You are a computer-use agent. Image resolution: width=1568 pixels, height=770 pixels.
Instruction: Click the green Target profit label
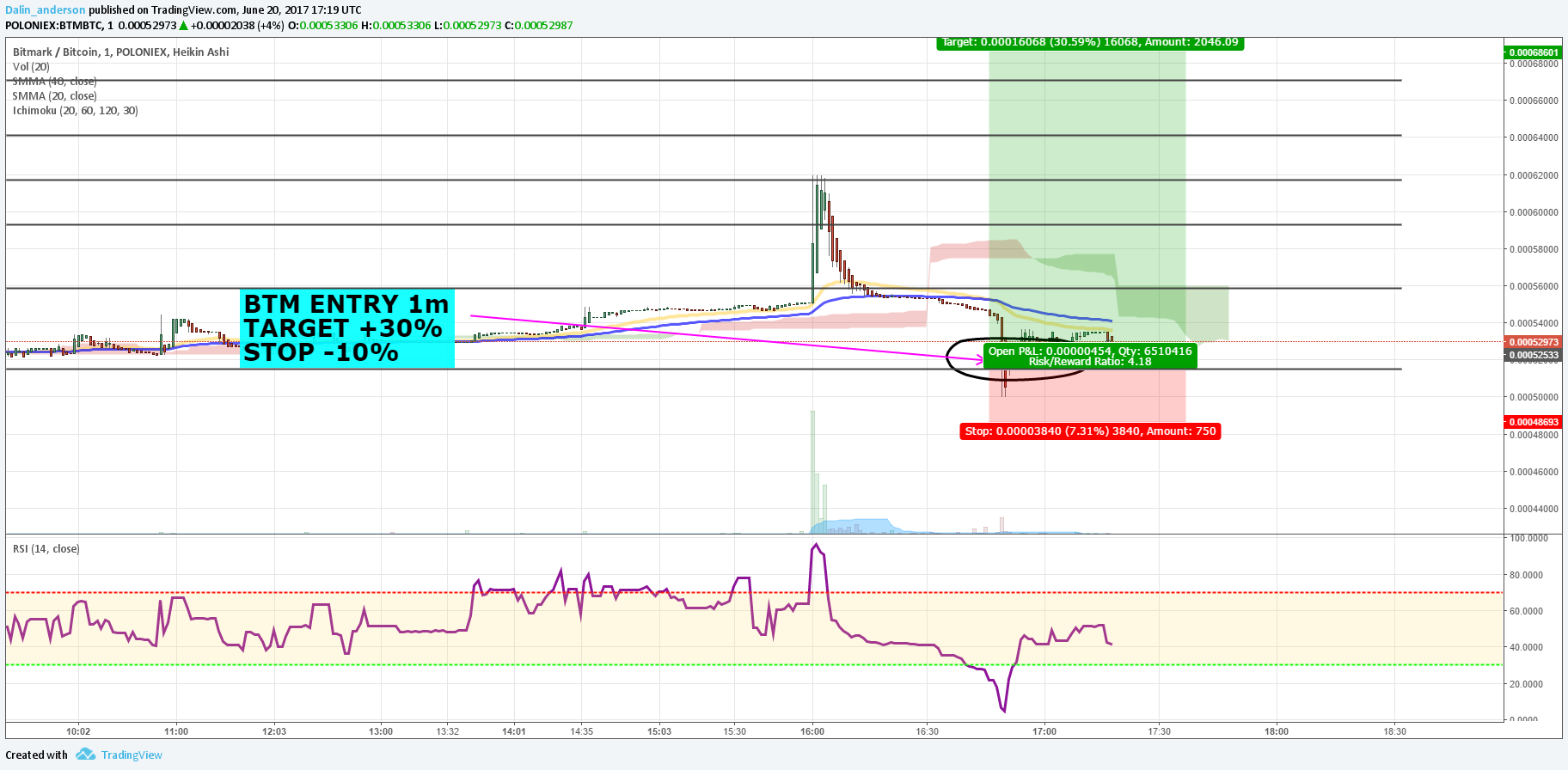click(x=1090, y=42)
